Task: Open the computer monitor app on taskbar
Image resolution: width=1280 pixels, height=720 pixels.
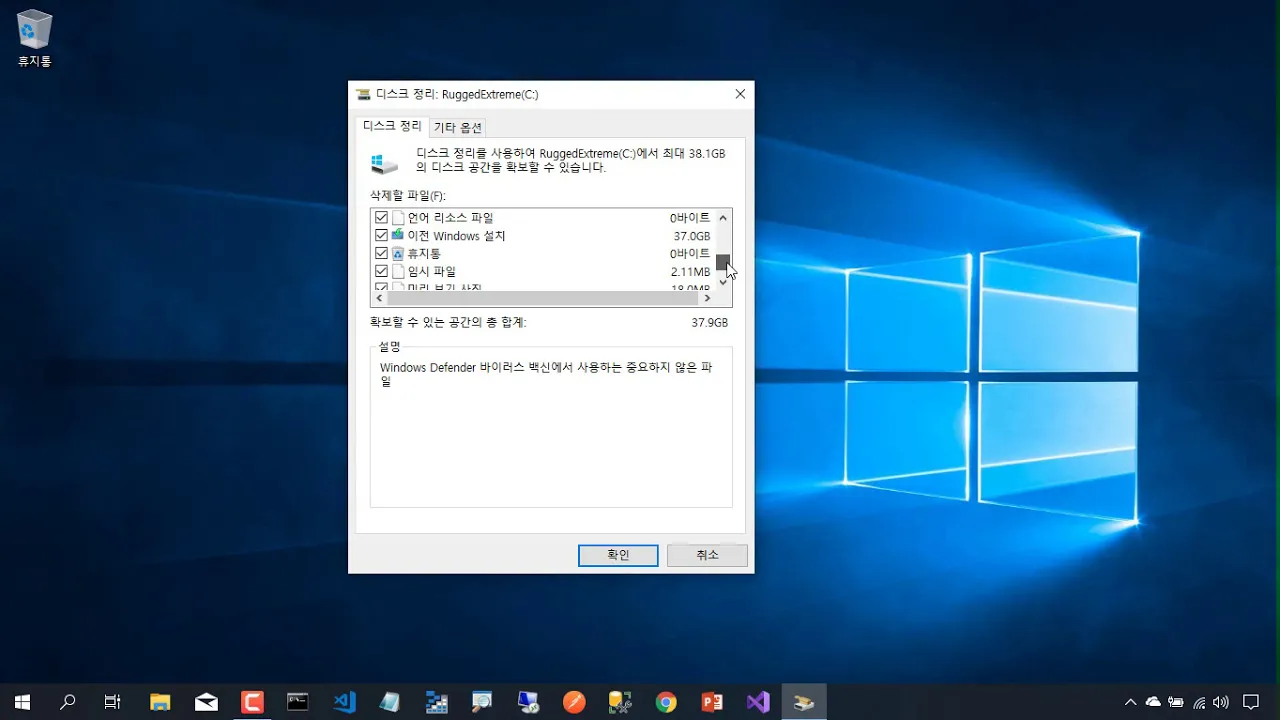Action: (528, 702)
